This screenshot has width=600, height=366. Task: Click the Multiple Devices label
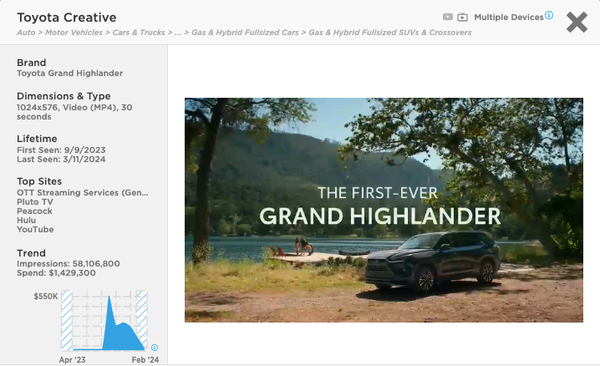pos(509,17)
